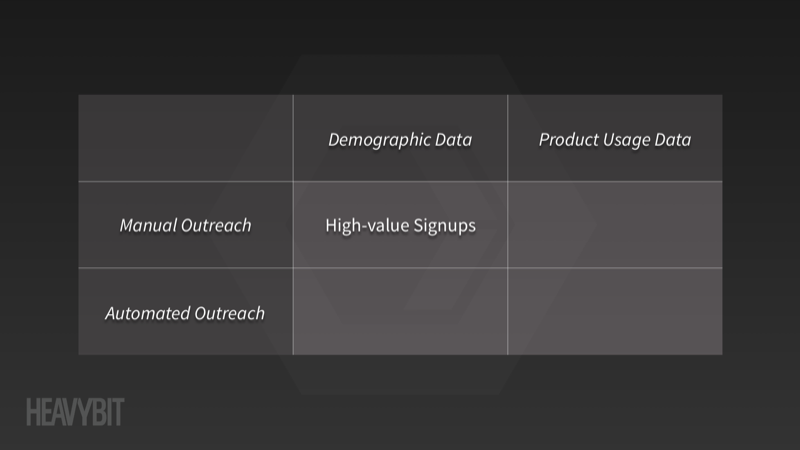Click empty cell for Automated Outreach under Demographic Data
The width and height of the screenshot is (800, 450).
[x=401, y=311]
